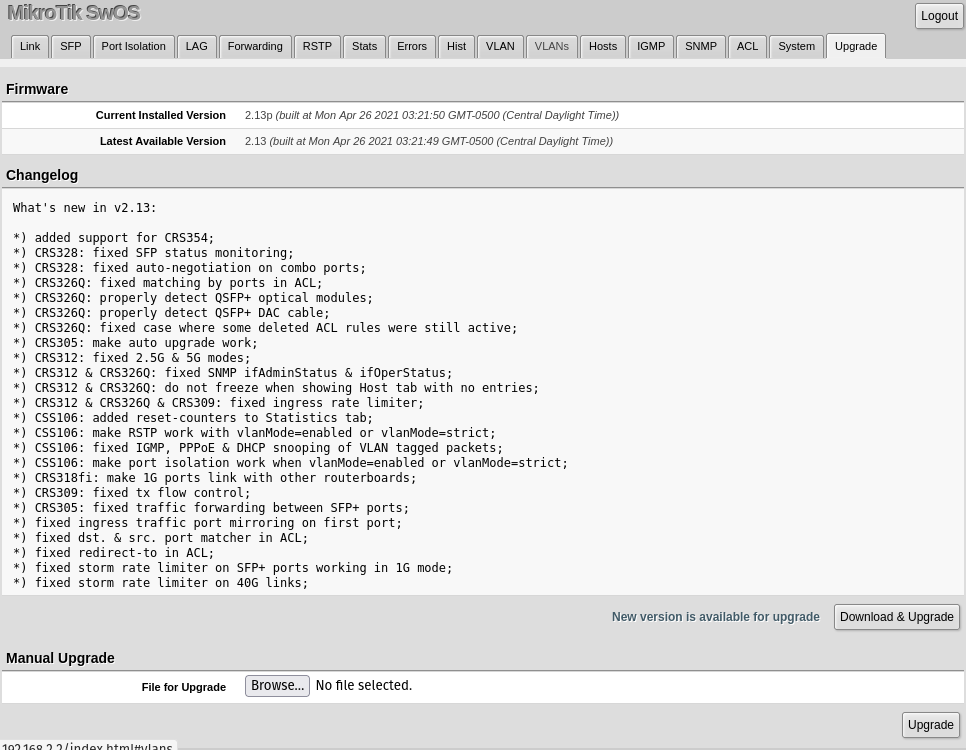Click the 'No file selected.' text

tap(363, 685)
